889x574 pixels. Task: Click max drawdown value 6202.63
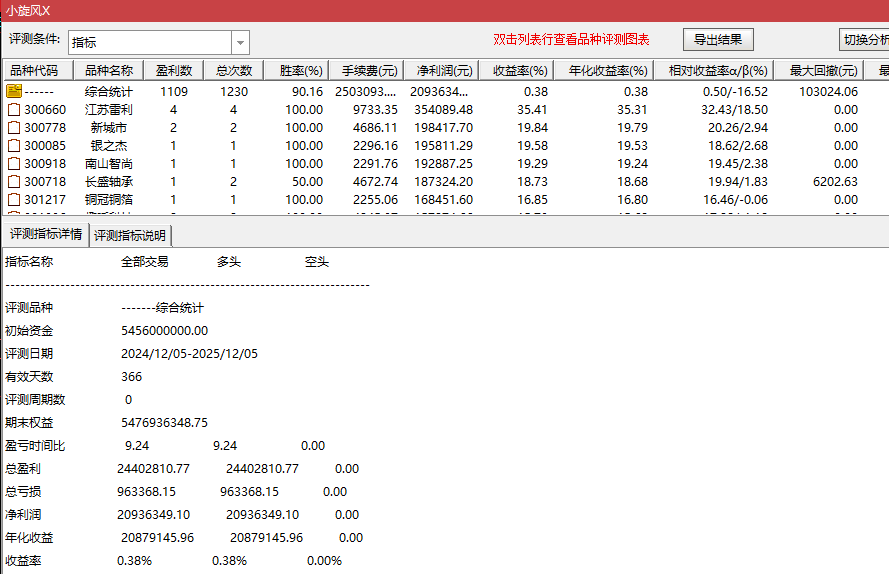pos(835,182)
